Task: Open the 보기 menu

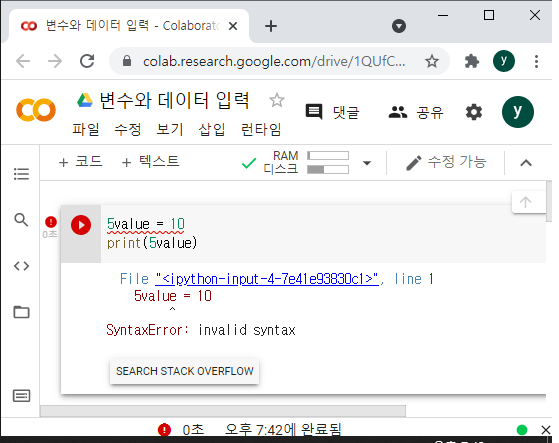Action: [x=170, y=129]
